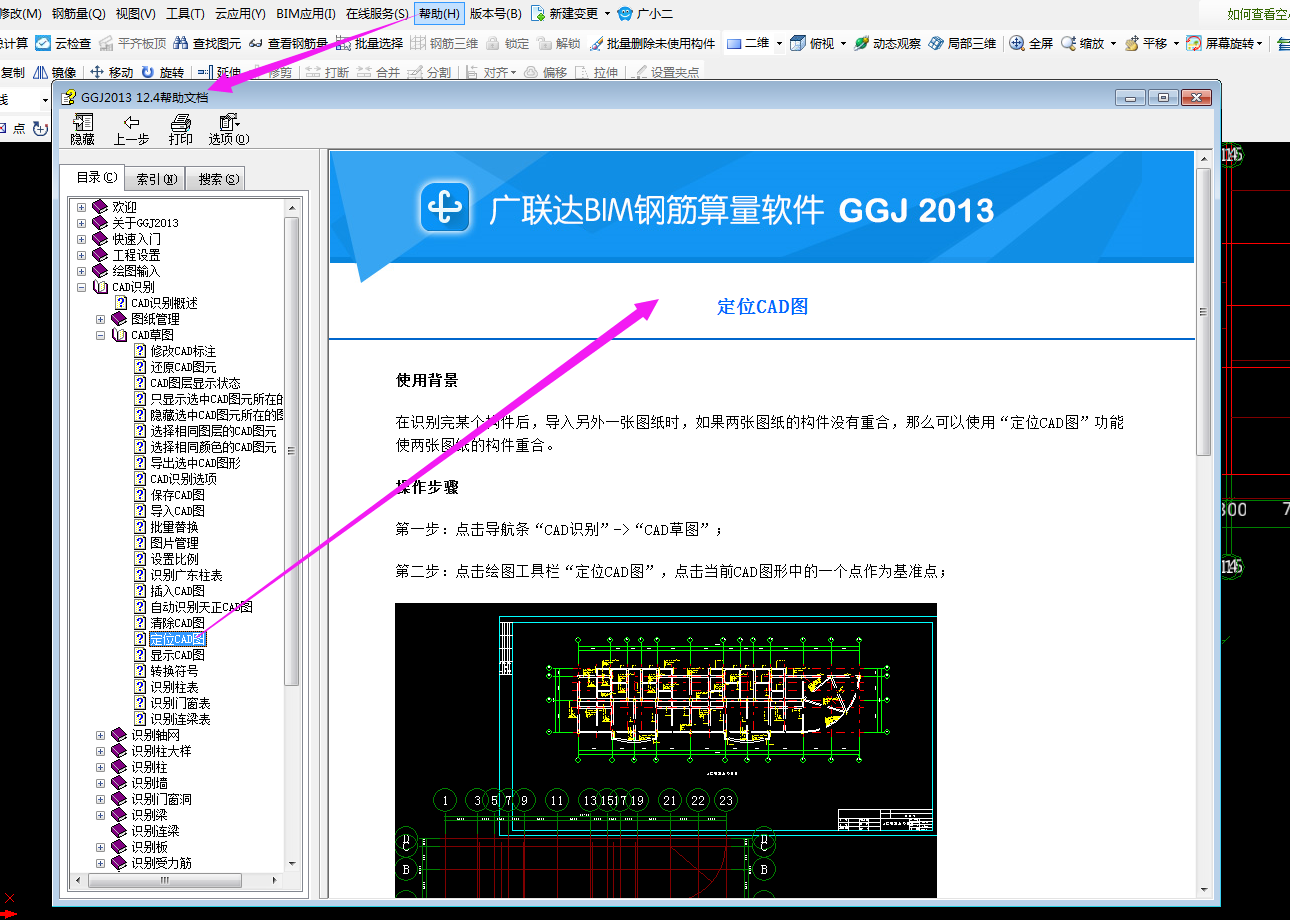The image size is (1290, 920).
Task: Open the 俯视 view dropdown arrow
Action: pos(843,43)
